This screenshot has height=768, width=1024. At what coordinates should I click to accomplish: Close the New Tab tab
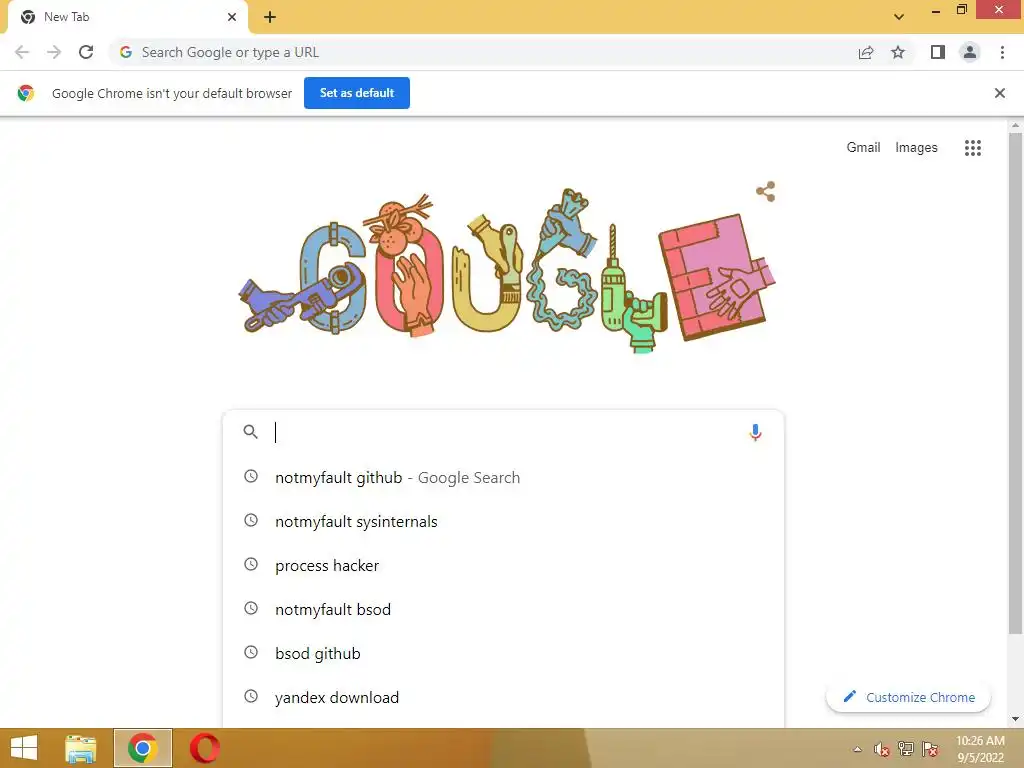[x=232, y=17]
